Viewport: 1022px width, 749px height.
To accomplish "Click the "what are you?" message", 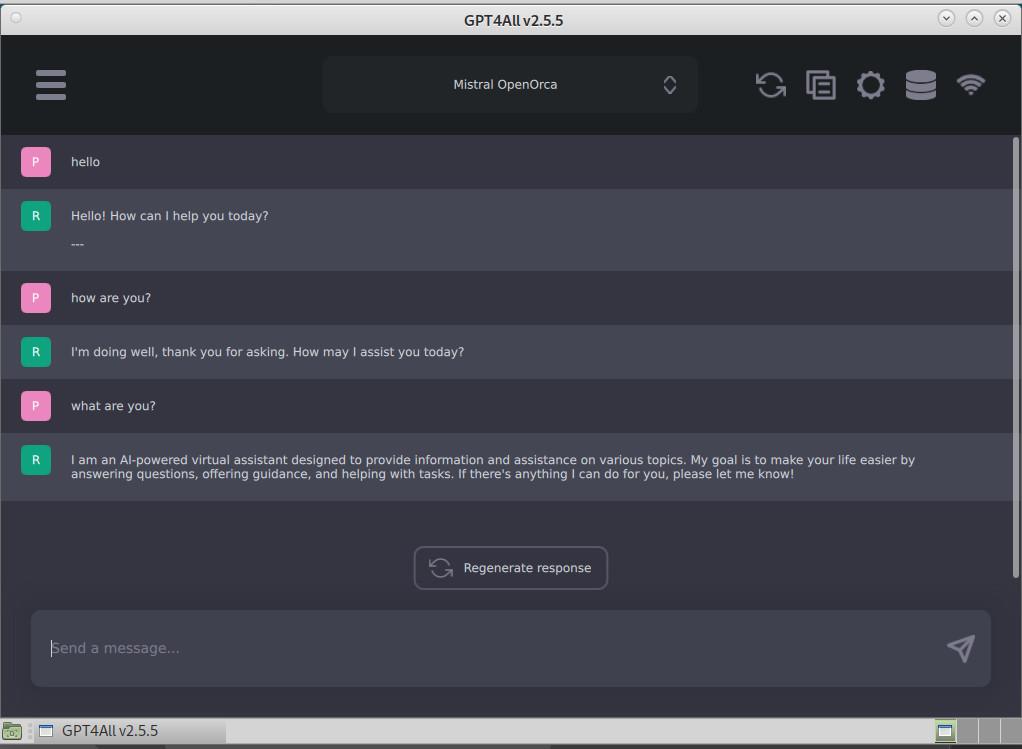I will coord(113,406).
